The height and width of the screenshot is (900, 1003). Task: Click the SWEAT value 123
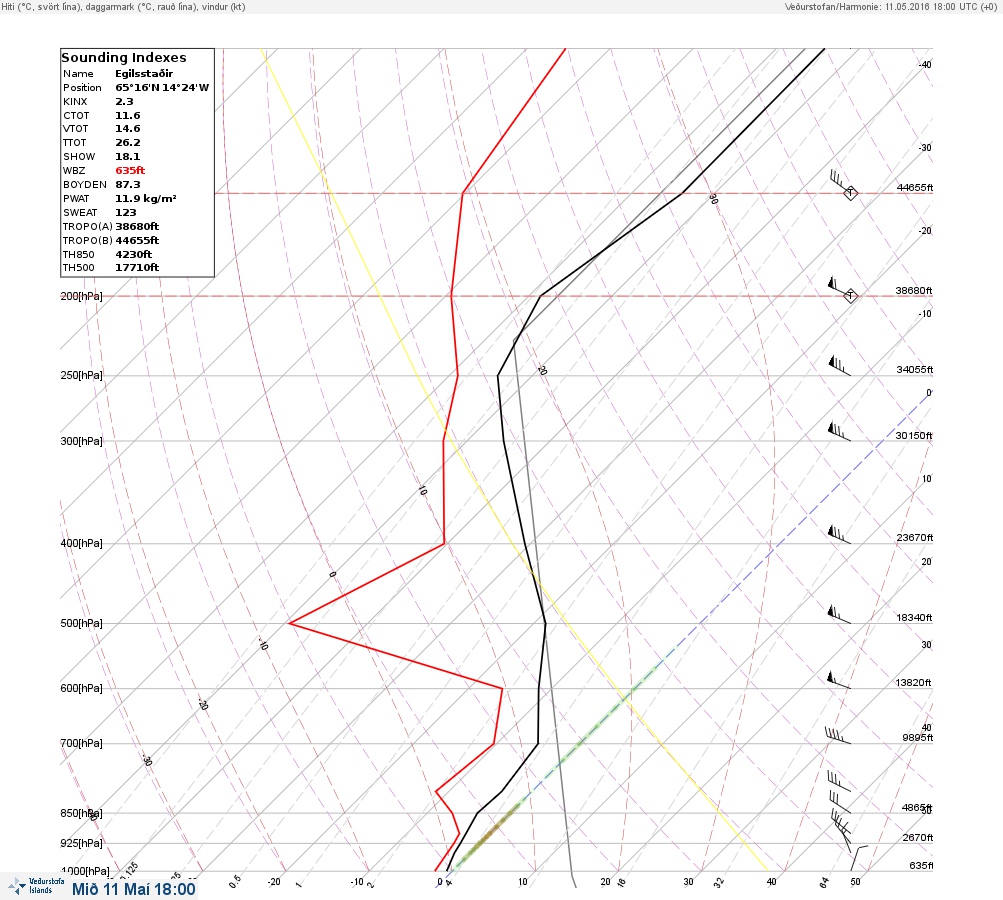[125, 212]
